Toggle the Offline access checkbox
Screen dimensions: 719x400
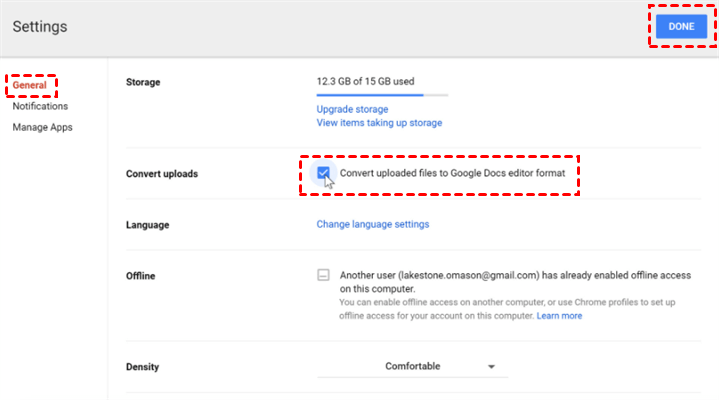(x=323, y=275)
